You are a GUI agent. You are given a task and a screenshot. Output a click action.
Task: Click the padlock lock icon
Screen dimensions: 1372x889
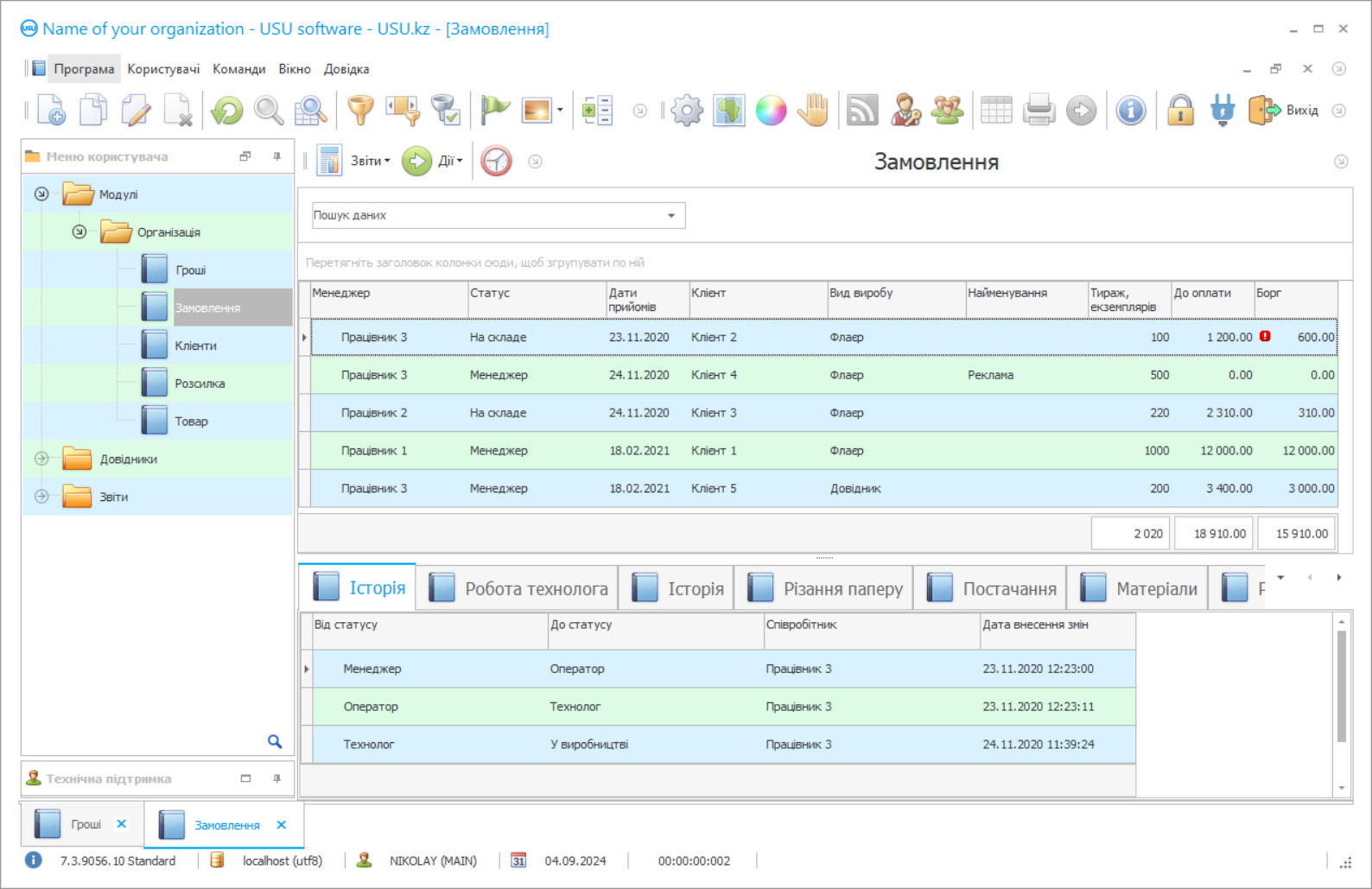pyautogui.click(x=1180, y=111)
